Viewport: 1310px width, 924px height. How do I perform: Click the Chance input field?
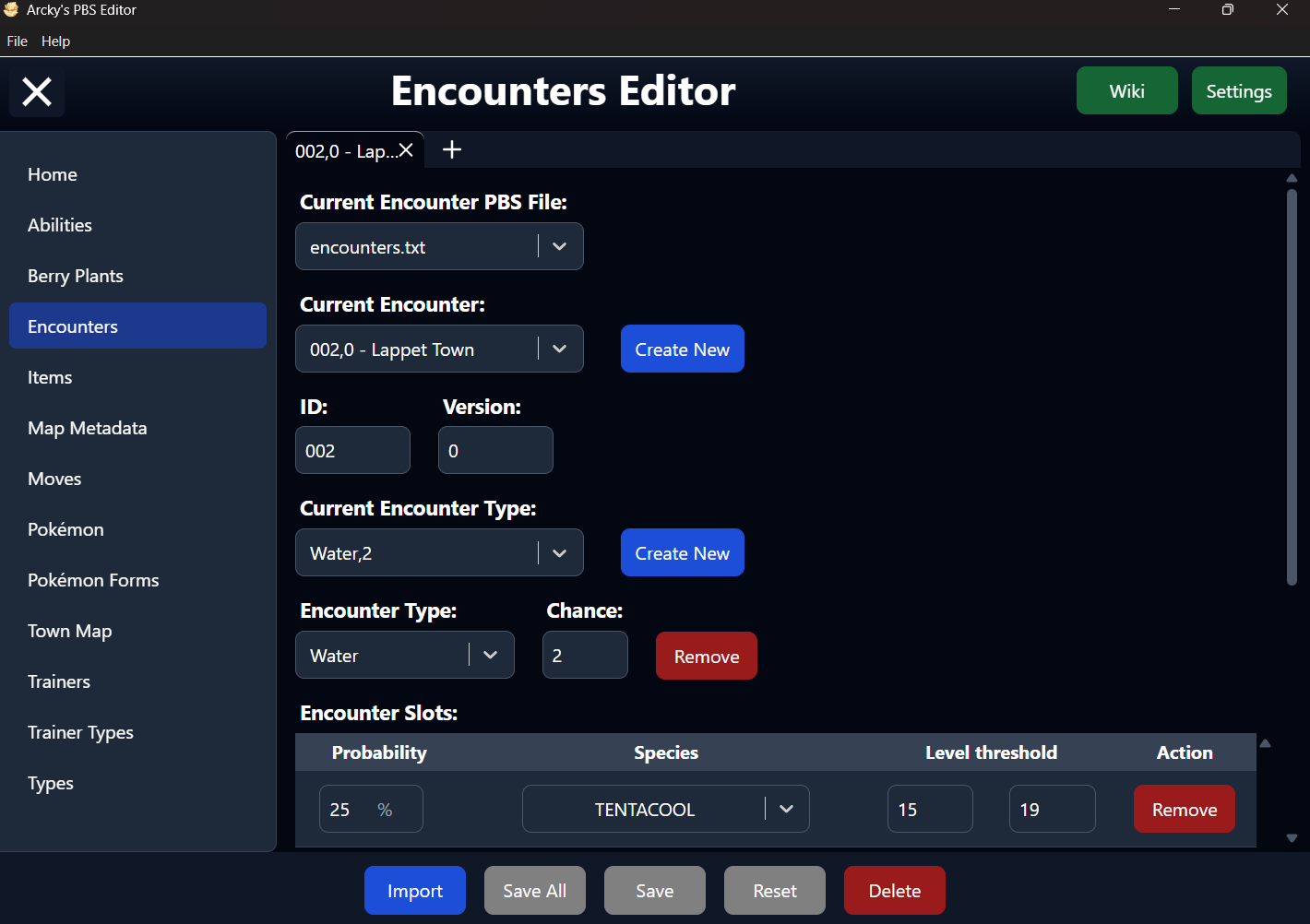point(585,655)
